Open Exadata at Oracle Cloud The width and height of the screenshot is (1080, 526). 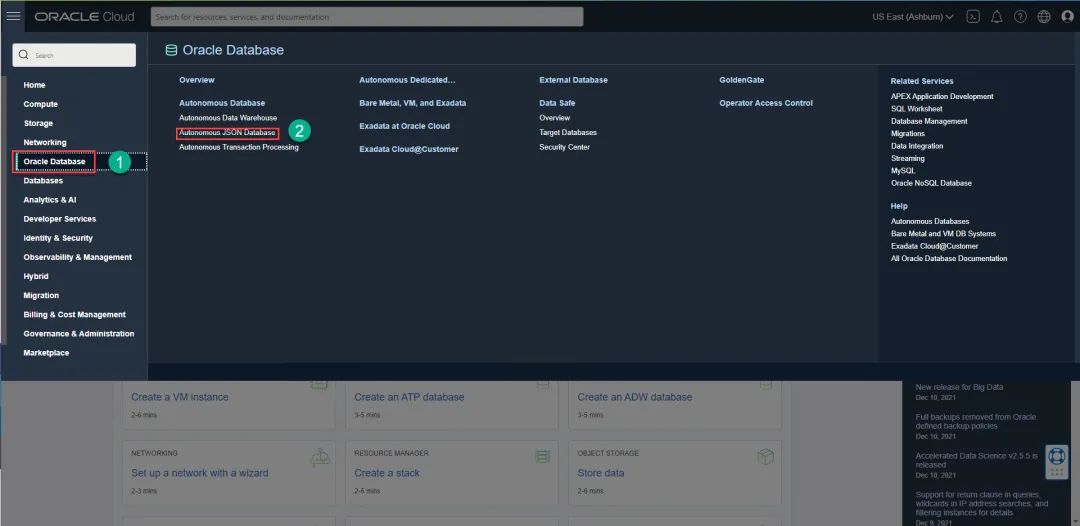pyautogui.click(x=404, y=126)
